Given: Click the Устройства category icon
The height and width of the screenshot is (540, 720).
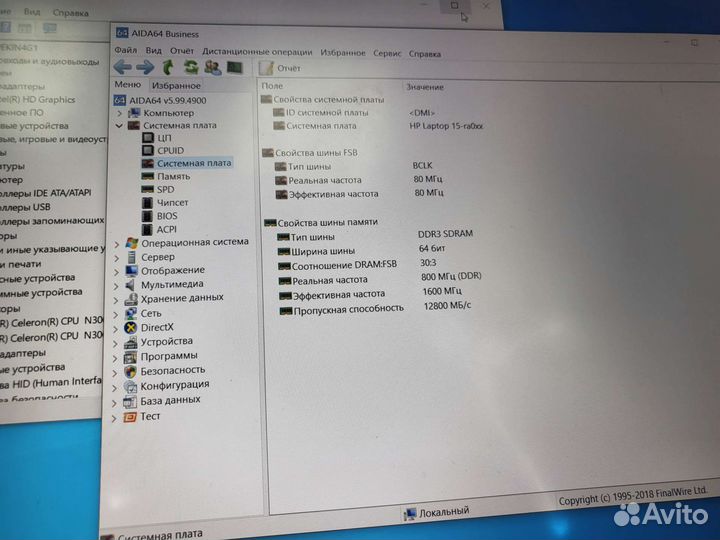Looking at the screenshot, I should click(x=130, y=343).
